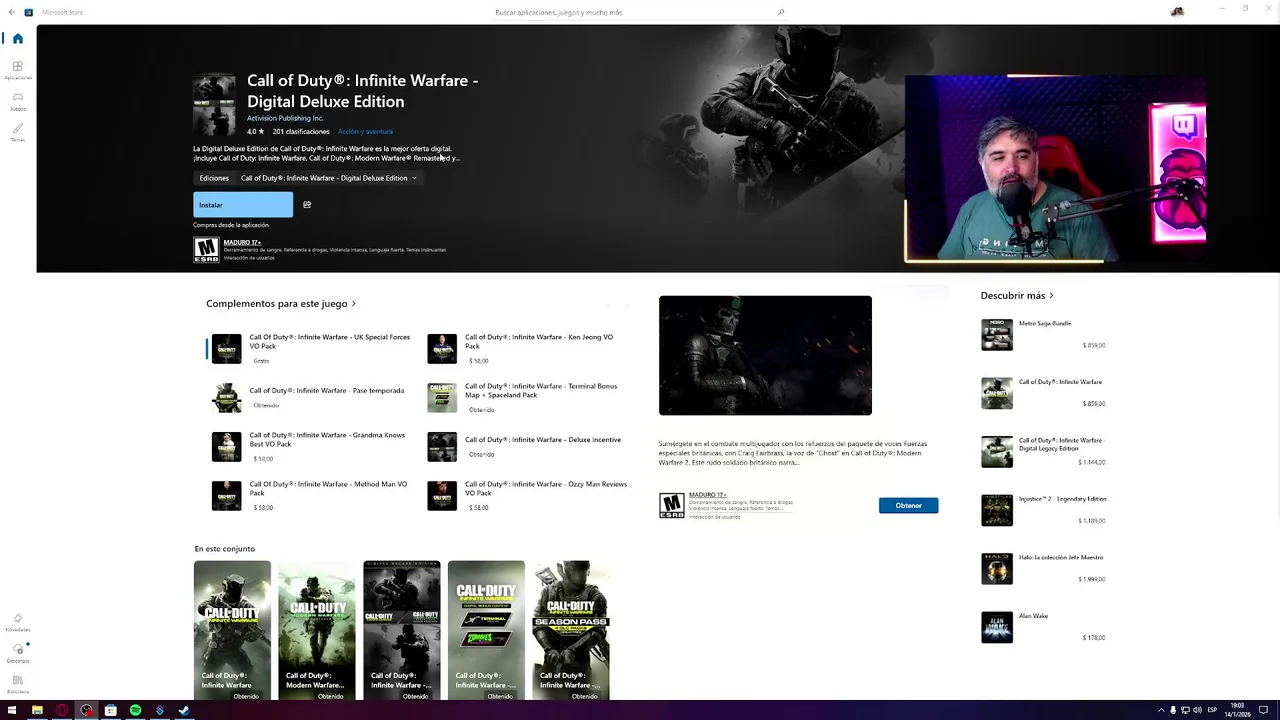
Task: Open Metro Saga Bundle in Descubrir más
Action: (x=1043, y=334)
